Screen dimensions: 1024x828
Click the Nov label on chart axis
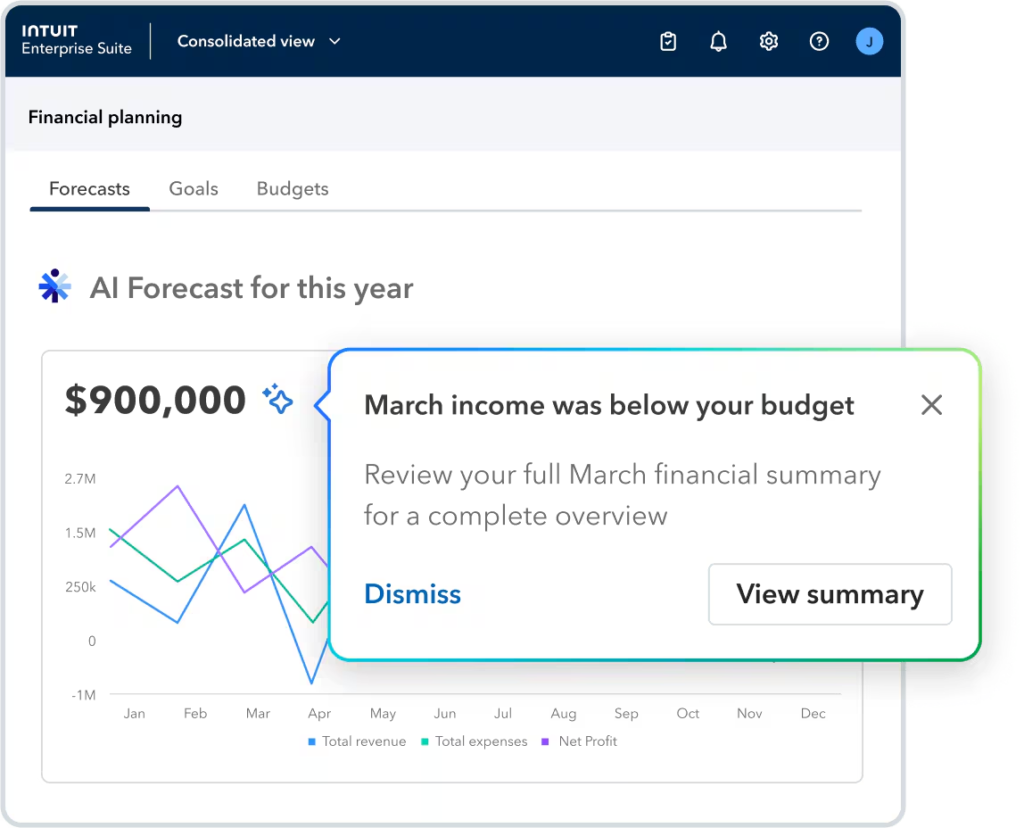point(750,713)
